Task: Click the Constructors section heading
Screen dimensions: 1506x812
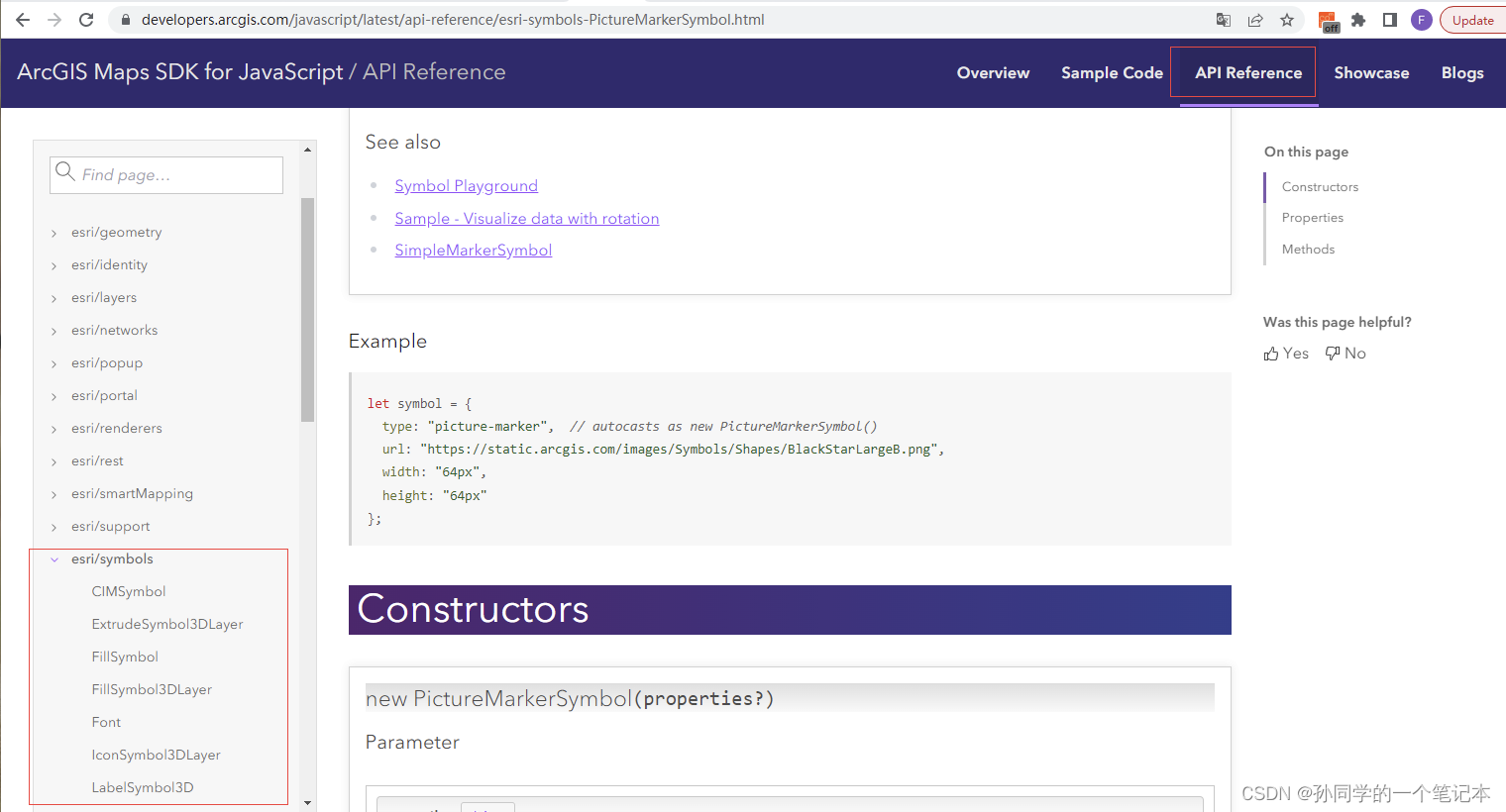Action: [x=473, y=609]
